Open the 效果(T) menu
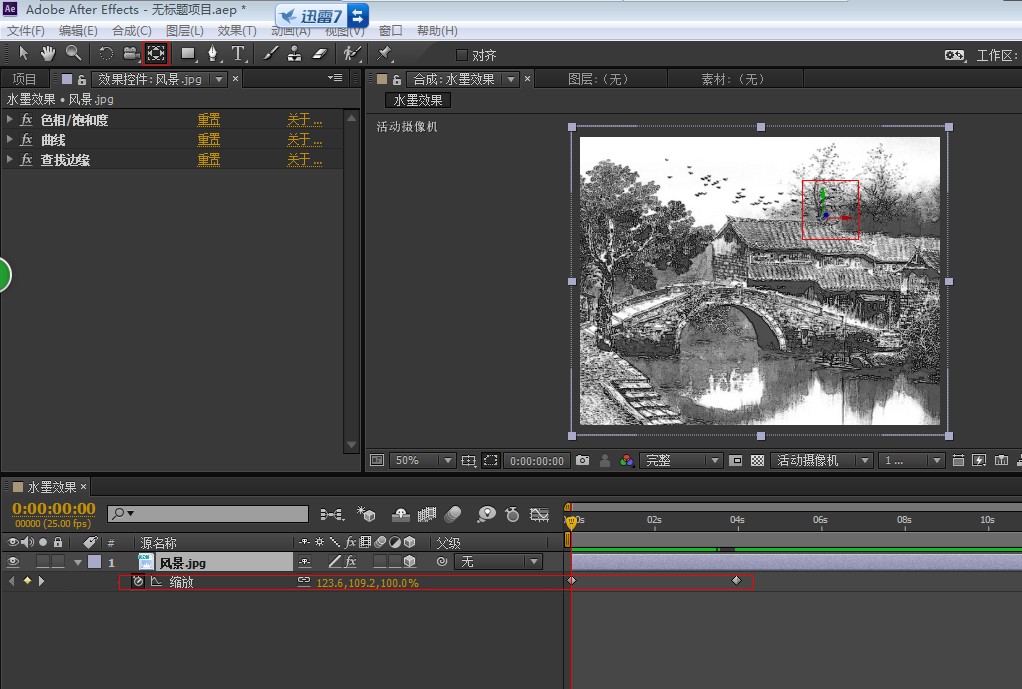The width and height of the screenshot is (1022, 689). tap(236, 31)
